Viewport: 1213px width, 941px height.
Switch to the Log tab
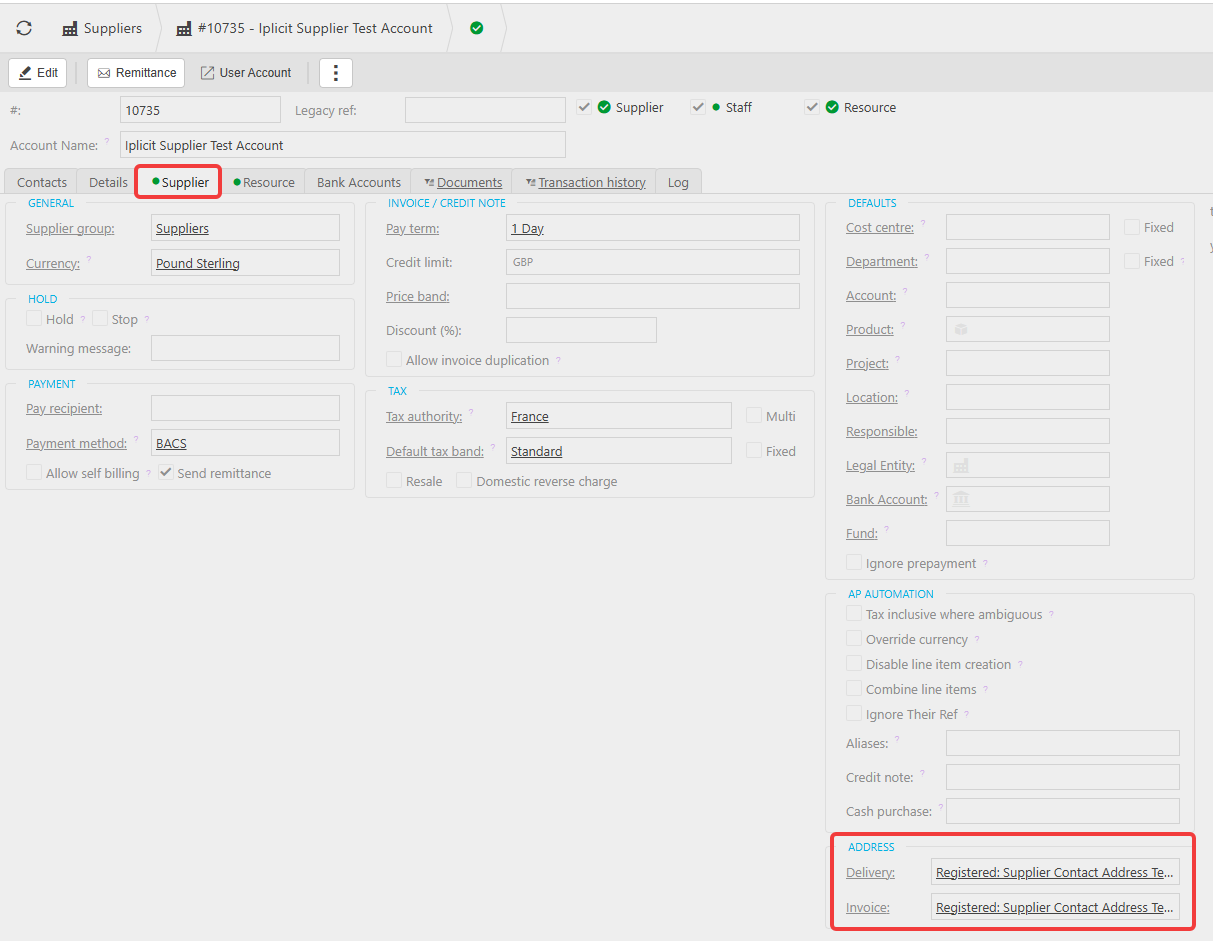point(678,182)
